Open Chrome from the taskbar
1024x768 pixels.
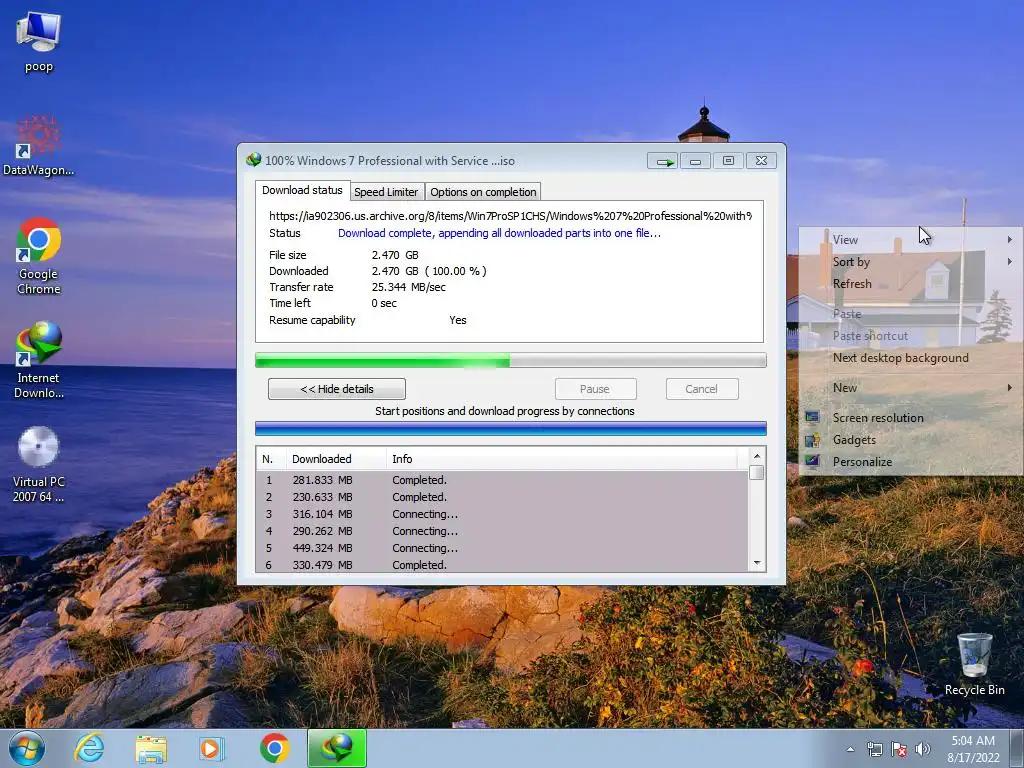pos(274,748)
